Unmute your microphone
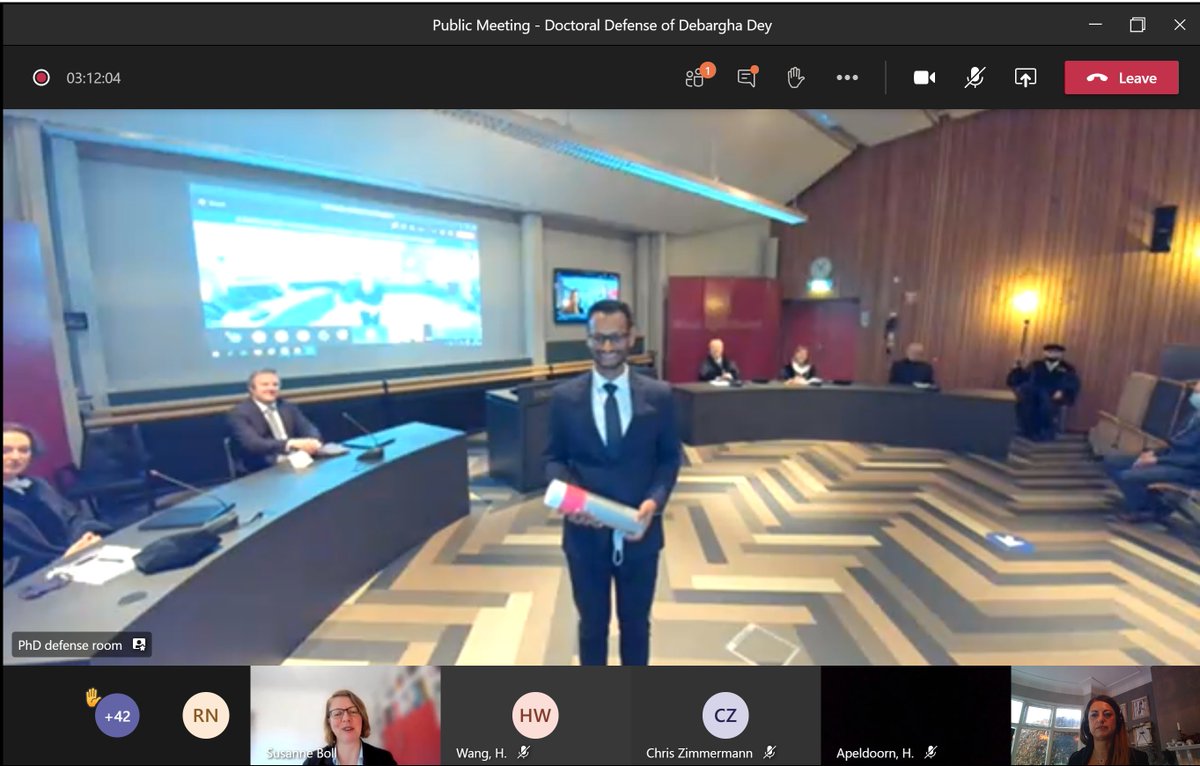 (974, 77)
